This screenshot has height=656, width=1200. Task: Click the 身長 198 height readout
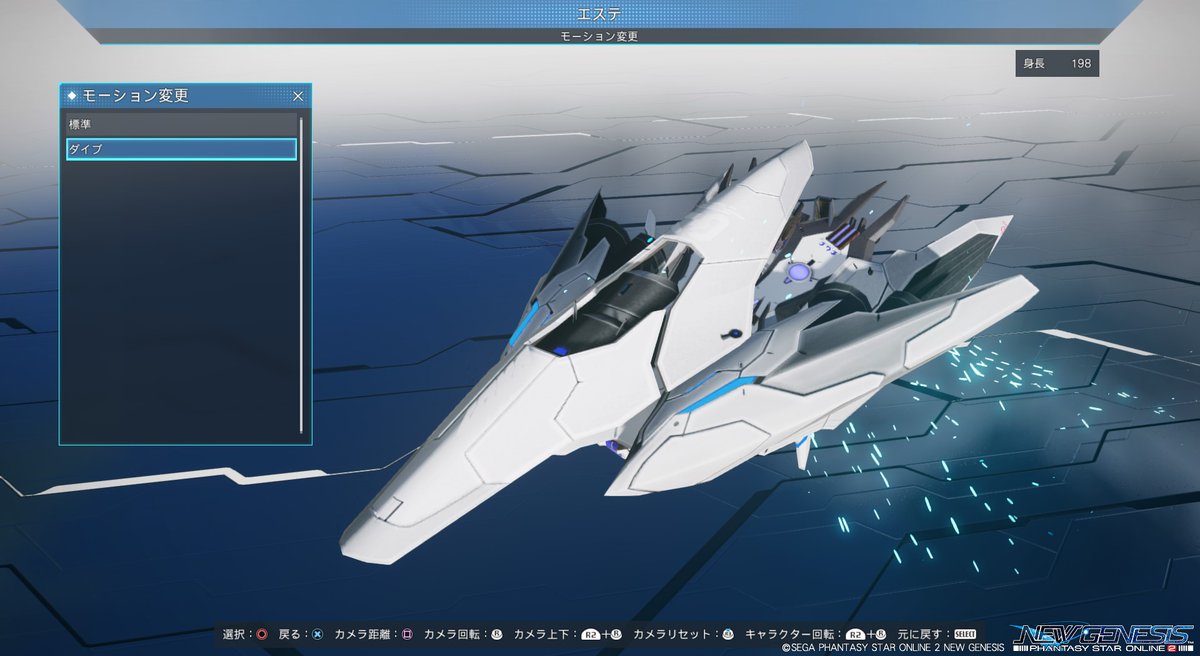1056,64
